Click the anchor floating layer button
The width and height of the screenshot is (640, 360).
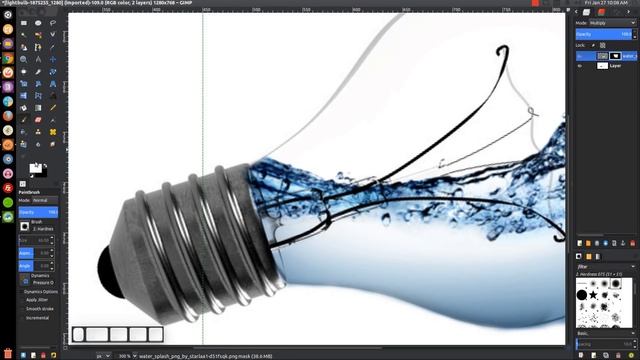(623, 243)
